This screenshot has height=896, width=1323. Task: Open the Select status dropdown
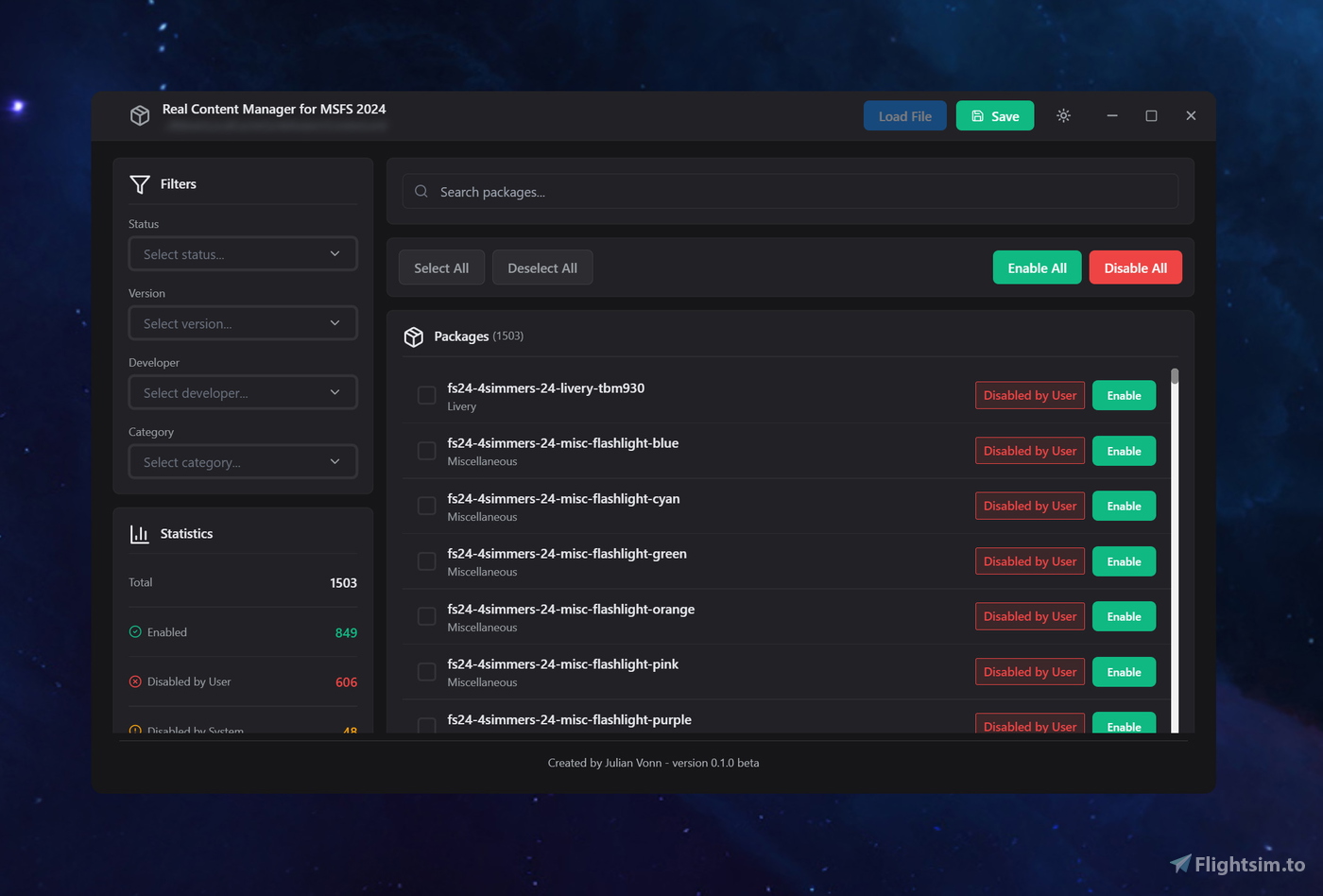pos(243,254)
